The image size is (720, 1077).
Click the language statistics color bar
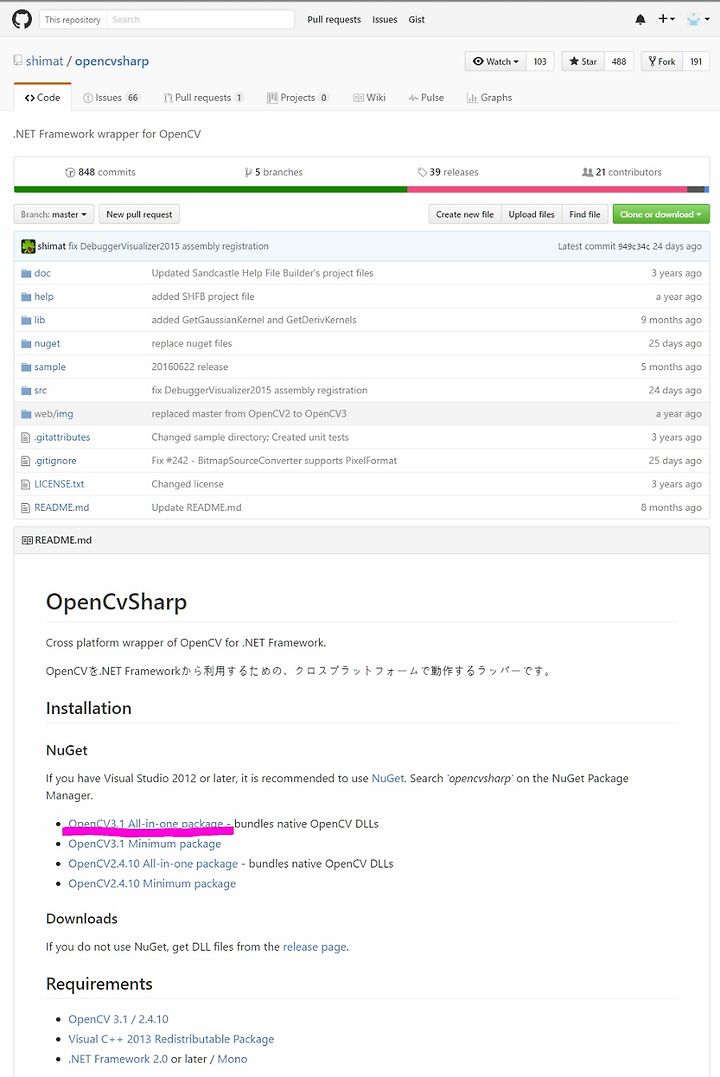(x=361, y=189)
